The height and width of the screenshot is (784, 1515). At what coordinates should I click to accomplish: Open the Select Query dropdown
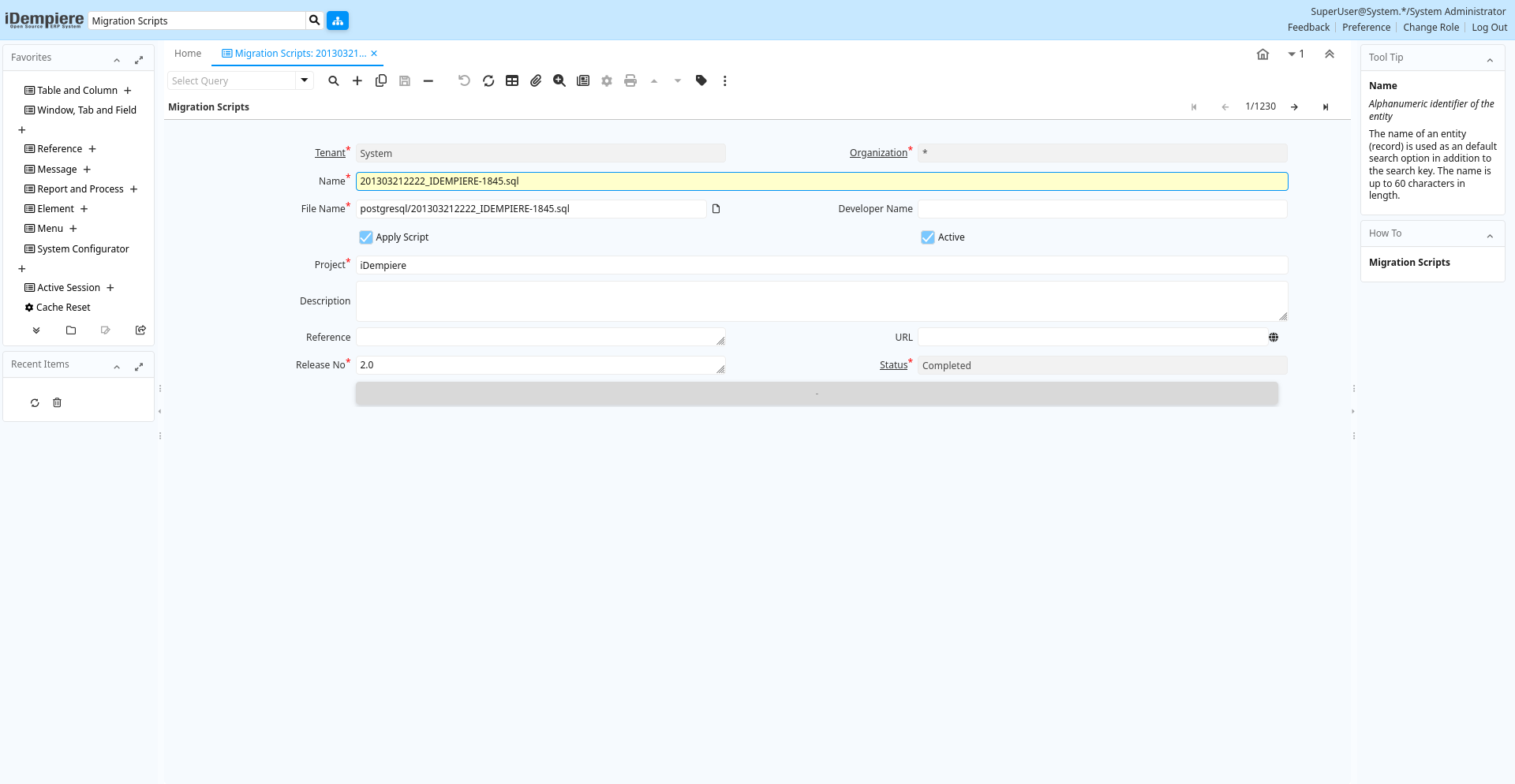(305, 80)
